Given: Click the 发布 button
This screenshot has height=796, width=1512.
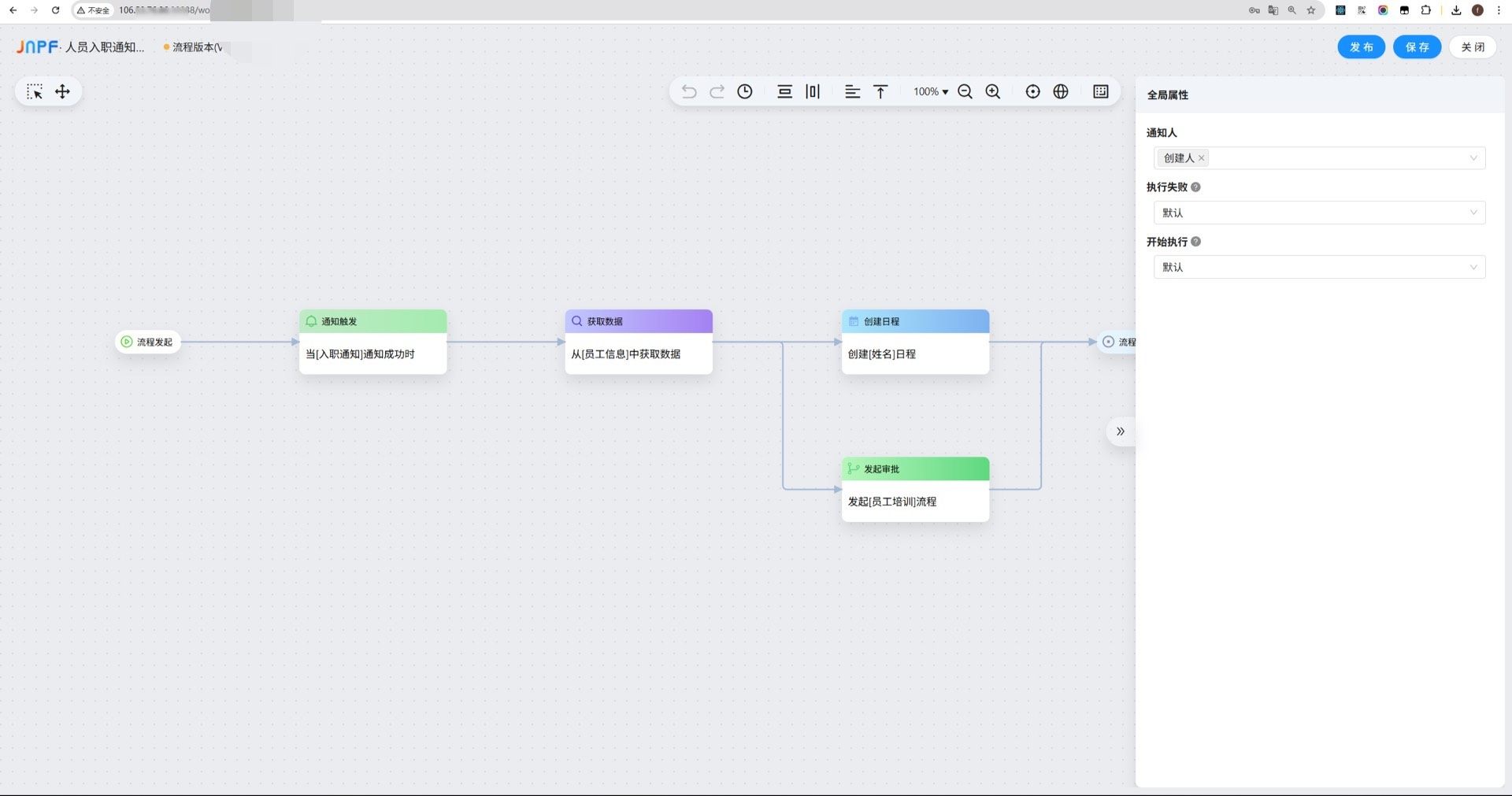Looking at the screenshot, I should point(1361,47).
